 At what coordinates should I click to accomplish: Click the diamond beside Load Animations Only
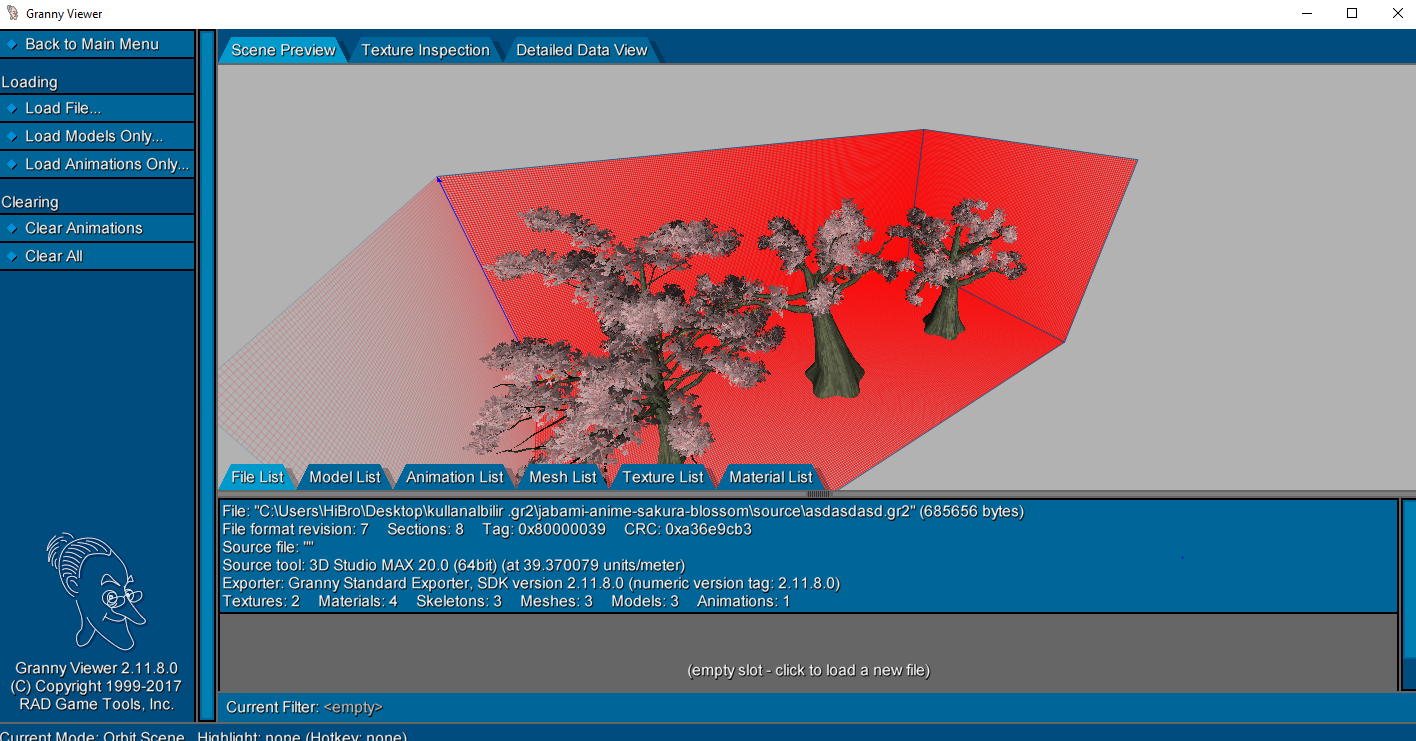(13, 164)
